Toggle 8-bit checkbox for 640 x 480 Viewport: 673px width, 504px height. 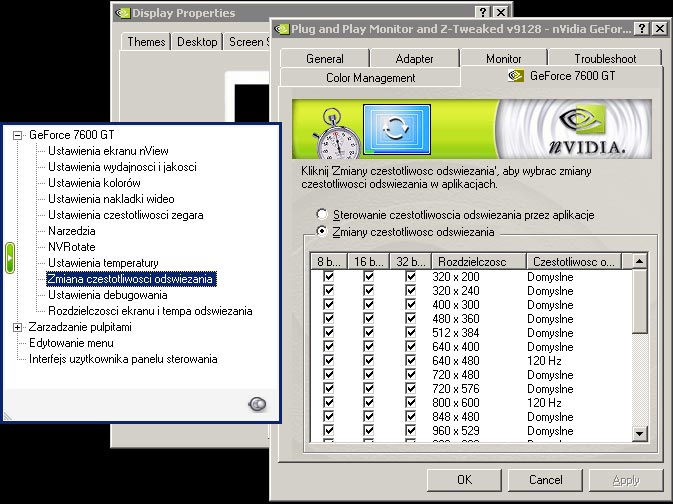(329, 360)
